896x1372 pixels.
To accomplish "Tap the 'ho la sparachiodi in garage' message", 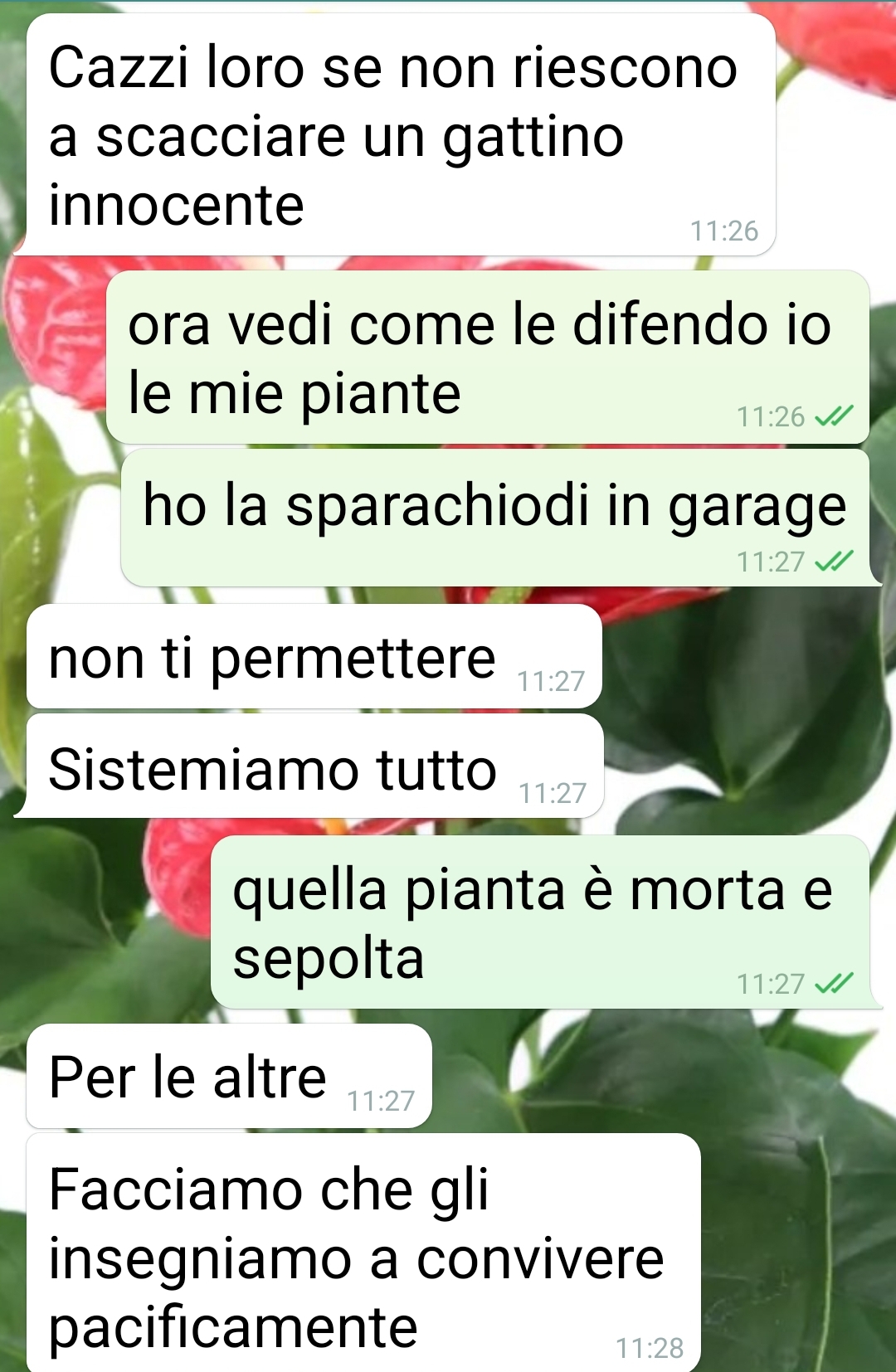I will click(495, 518).
